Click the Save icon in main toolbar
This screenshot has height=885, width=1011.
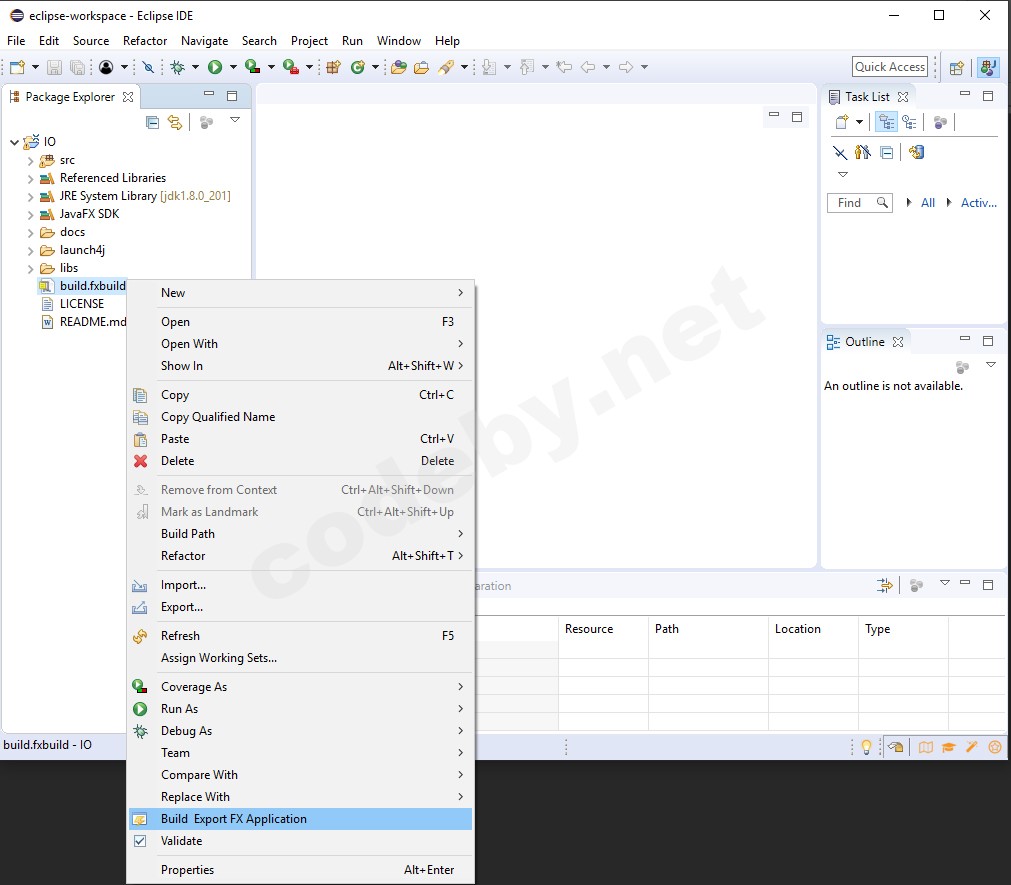tap(54, 67)
